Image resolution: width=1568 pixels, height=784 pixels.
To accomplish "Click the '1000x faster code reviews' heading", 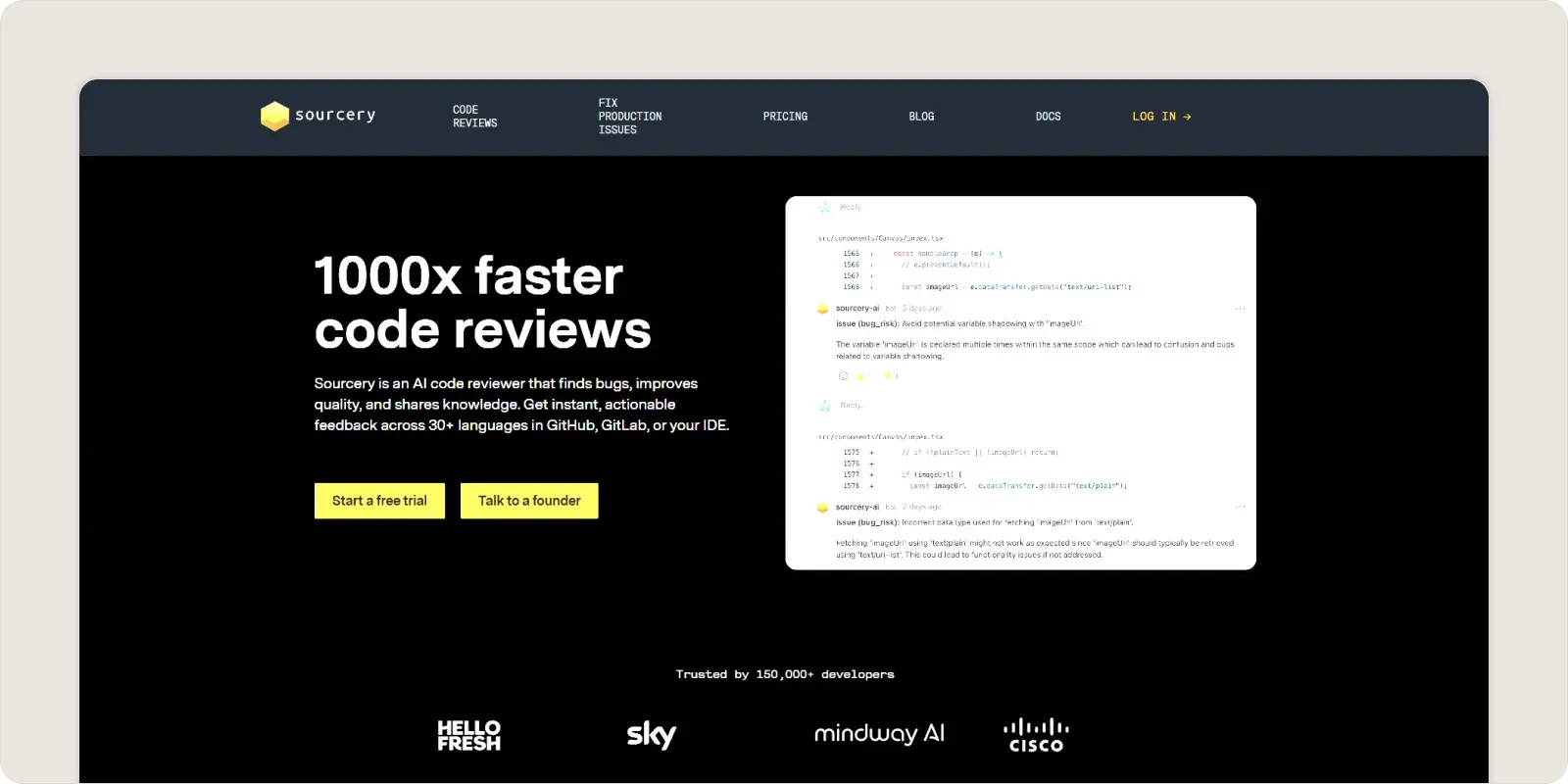I will 482,303.
